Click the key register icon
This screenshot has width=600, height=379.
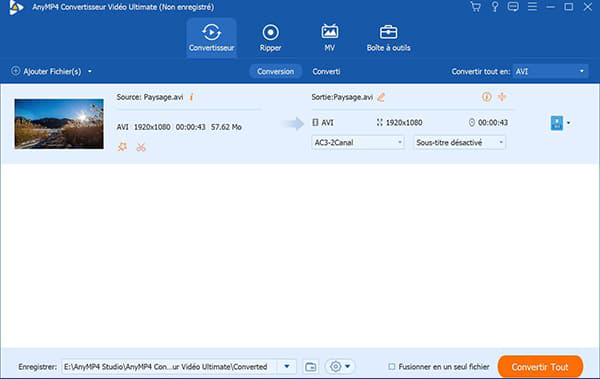click(494, 7)
